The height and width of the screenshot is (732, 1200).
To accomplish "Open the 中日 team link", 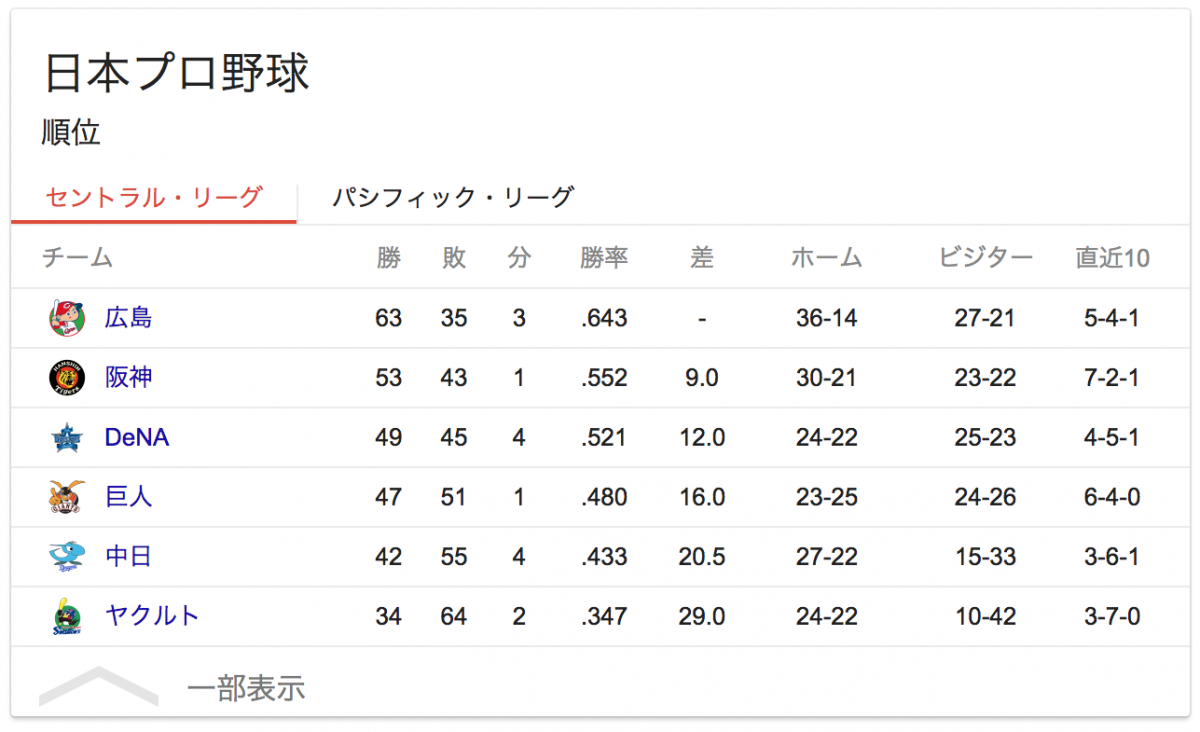I will click(x=129, y=557).
